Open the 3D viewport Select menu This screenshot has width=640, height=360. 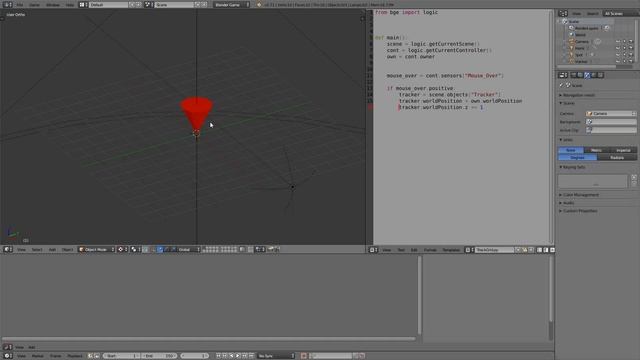click(37, 249)
